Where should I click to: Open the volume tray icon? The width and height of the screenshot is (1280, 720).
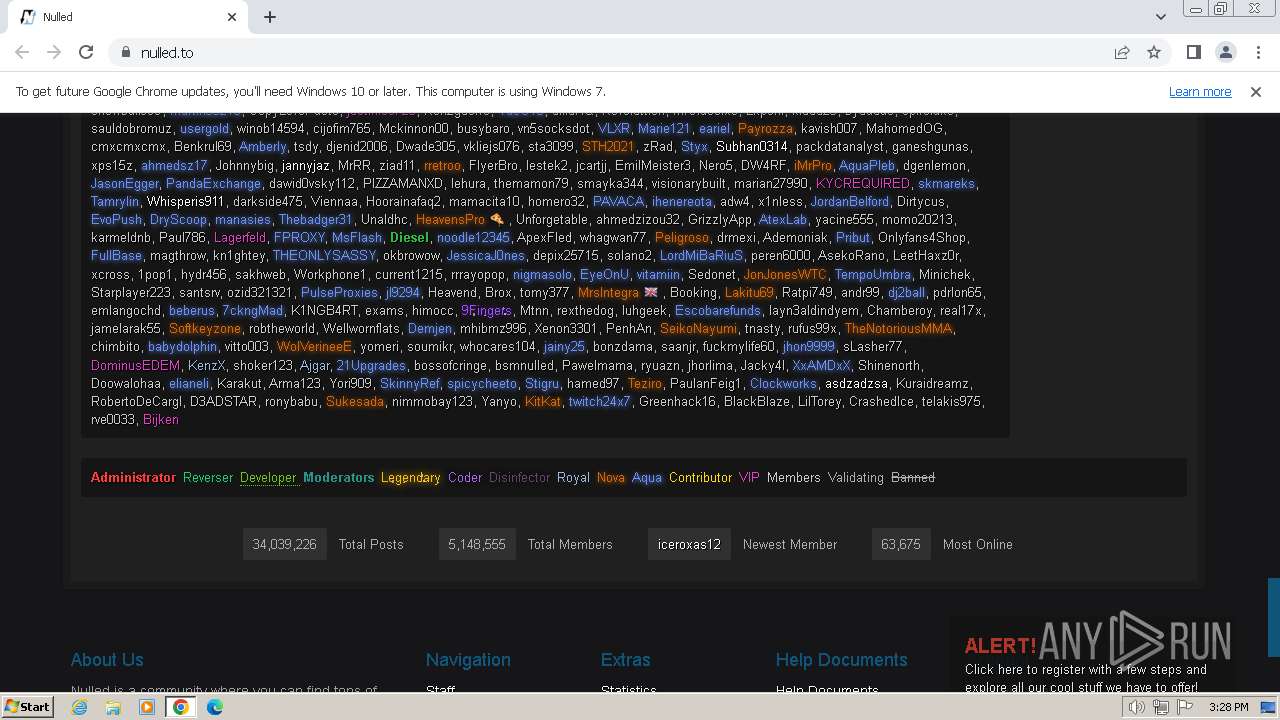pos(1137,707)
